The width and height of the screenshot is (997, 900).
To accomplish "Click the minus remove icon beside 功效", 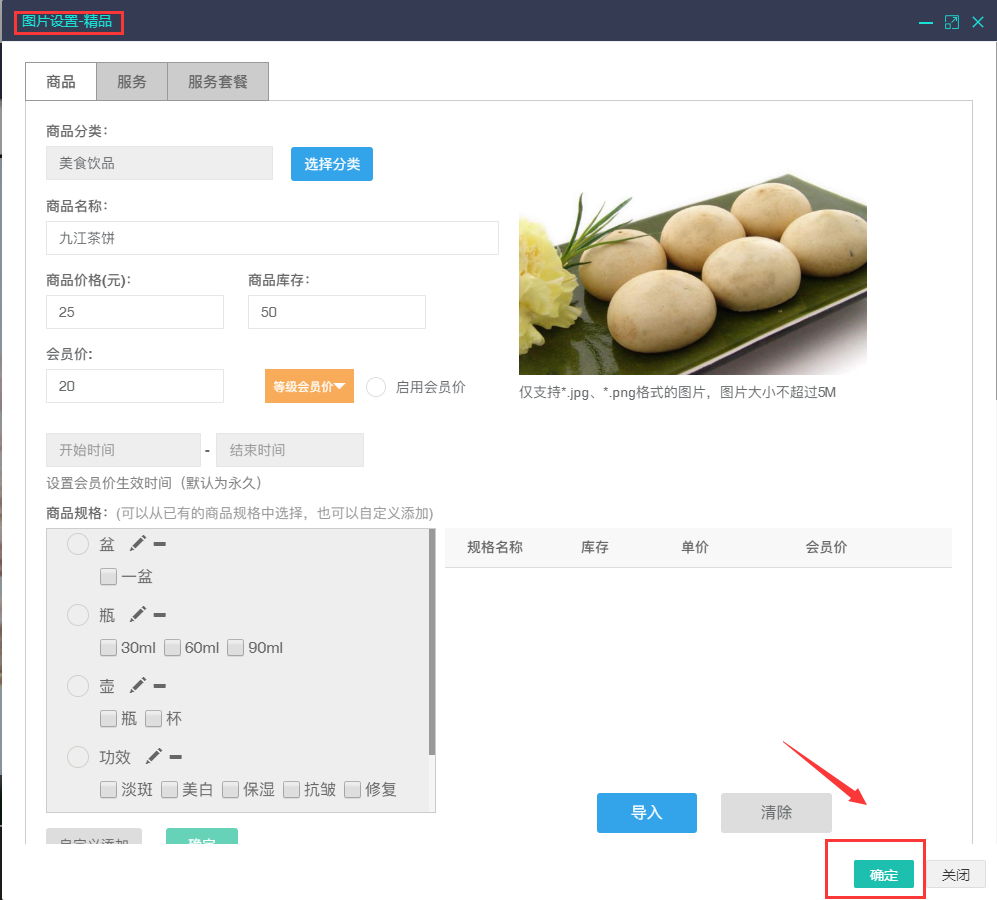I will tap(176, 757).
